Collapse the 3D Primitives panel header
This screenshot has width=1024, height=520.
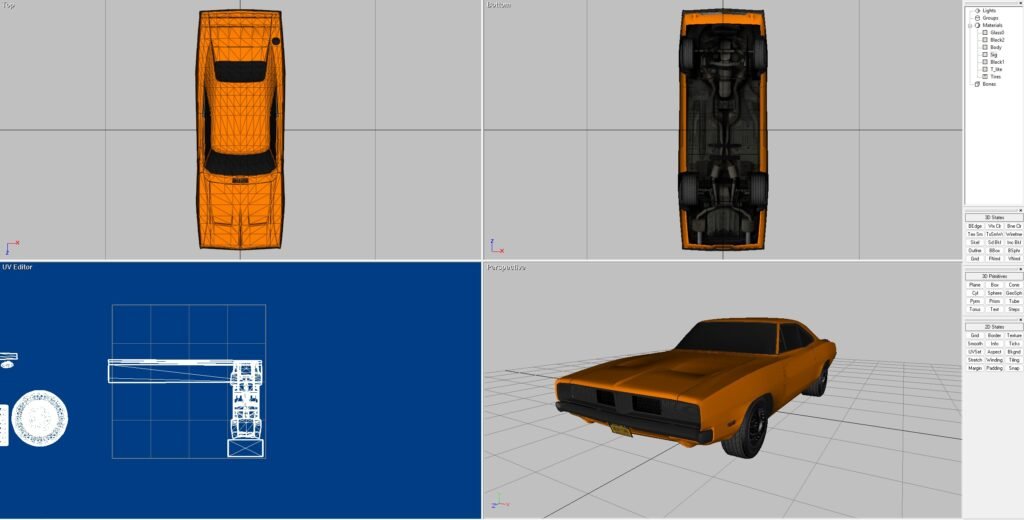[x=994, y=276]
